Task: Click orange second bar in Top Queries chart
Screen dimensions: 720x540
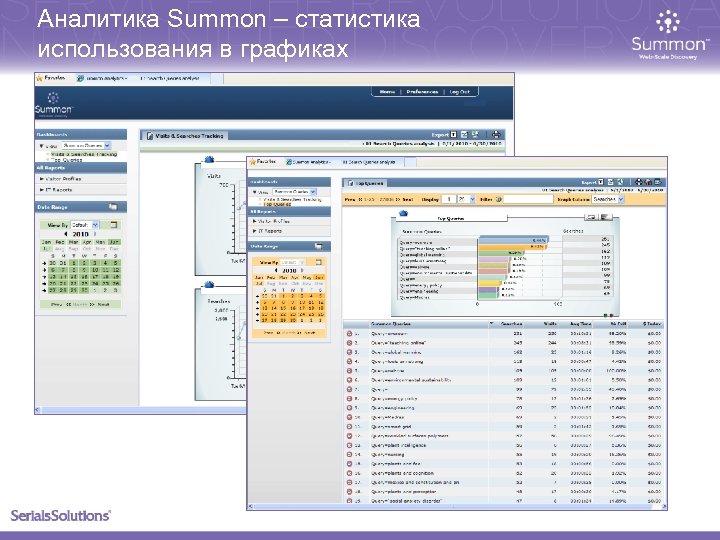Action: pos(512,247)
